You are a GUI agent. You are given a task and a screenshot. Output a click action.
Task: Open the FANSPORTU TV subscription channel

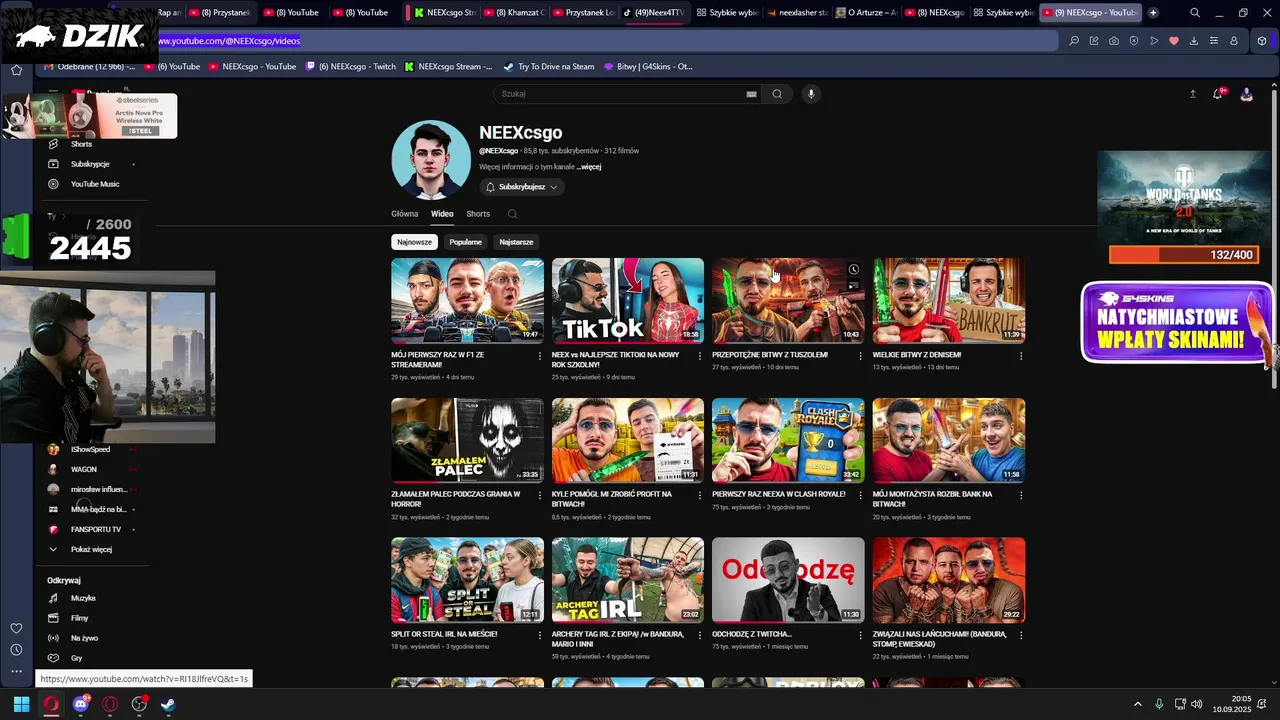tap(95, 529)
